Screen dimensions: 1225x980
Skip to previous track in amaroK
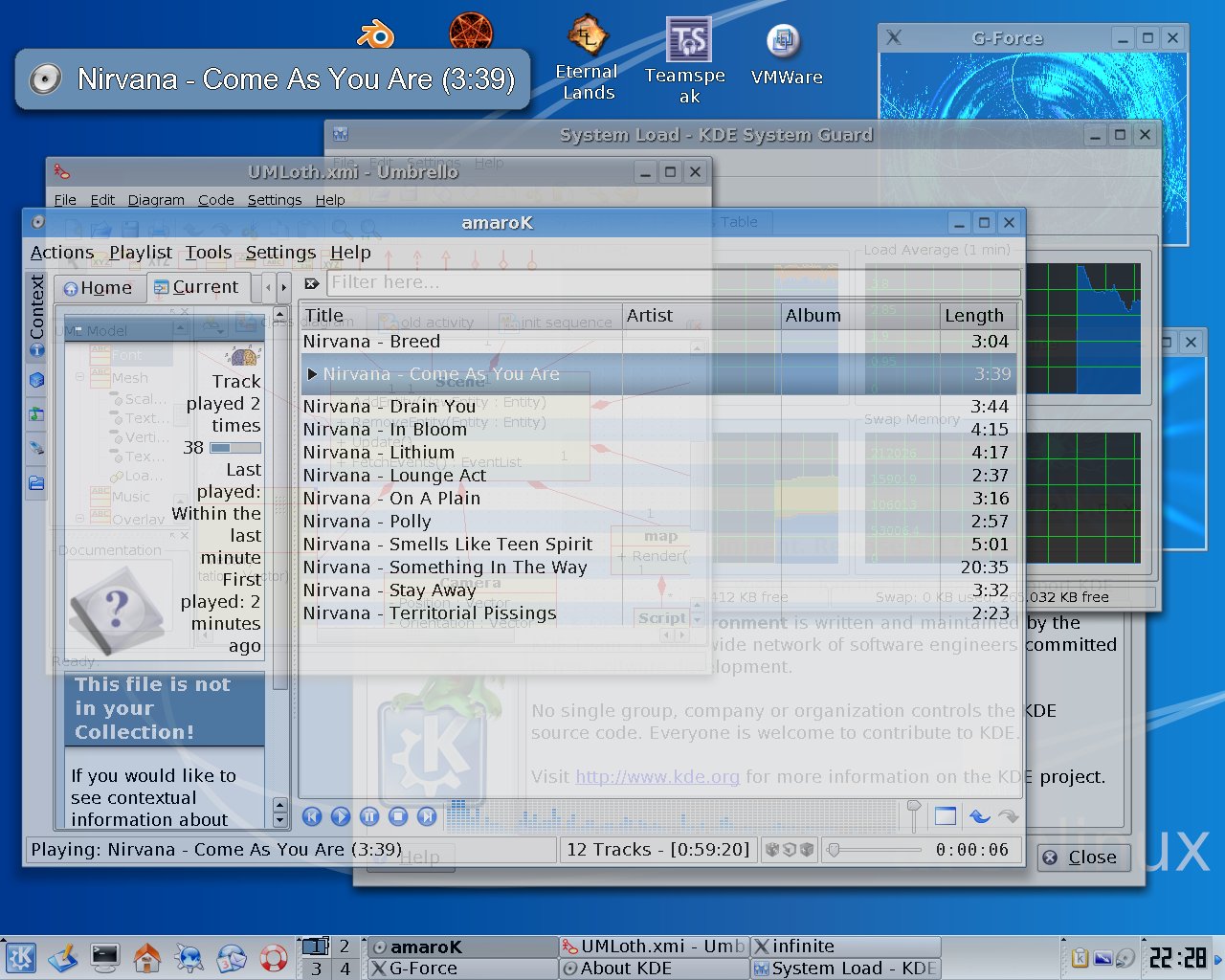312,816
